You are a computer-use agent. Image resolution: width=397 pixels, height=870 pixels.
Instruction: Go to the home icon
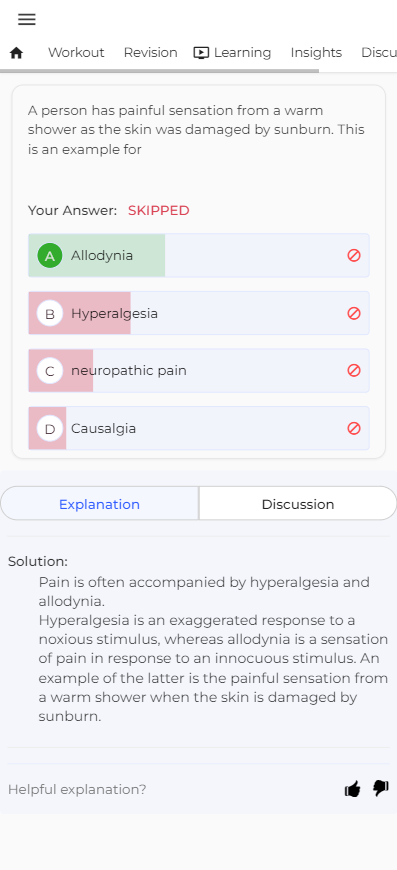click(17, 53)
